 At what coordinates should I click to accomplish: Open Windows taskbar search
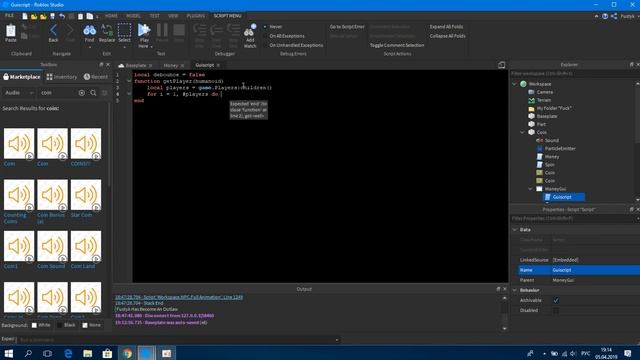click(28, 353)
